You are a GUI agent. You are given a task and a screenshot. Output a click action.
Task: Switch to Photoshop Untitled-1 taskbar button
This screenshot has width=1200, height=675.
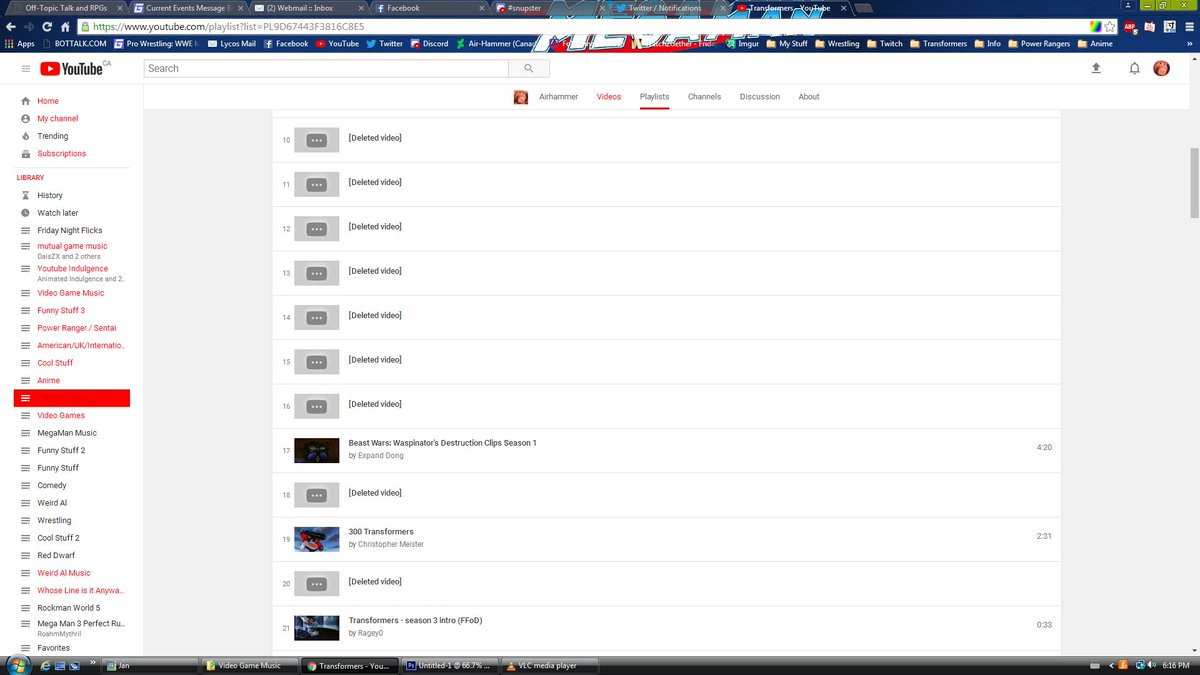pos(450,665)
